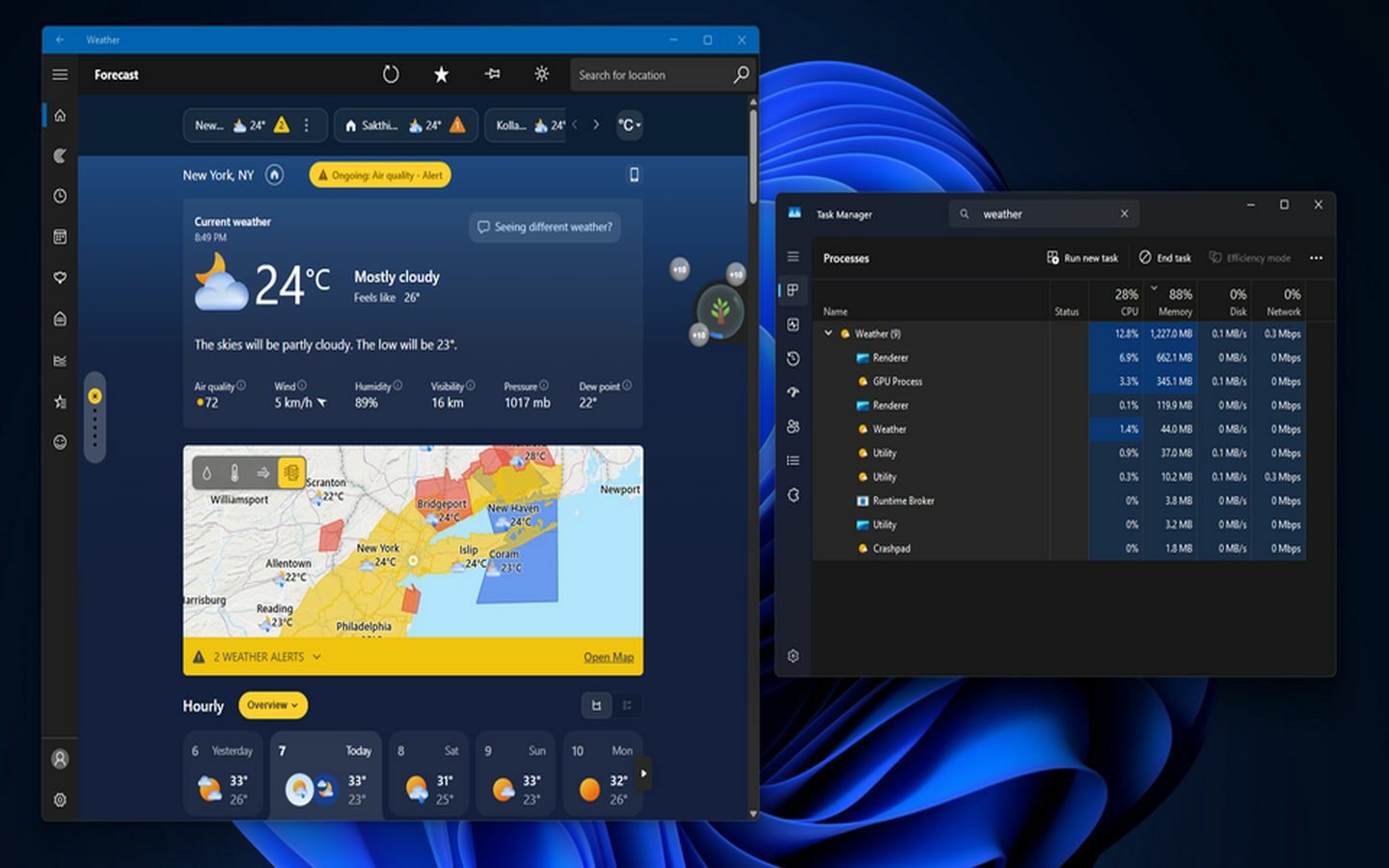
Task: Open Task Manager more options ellipsis
Action: coord(1316,258)
